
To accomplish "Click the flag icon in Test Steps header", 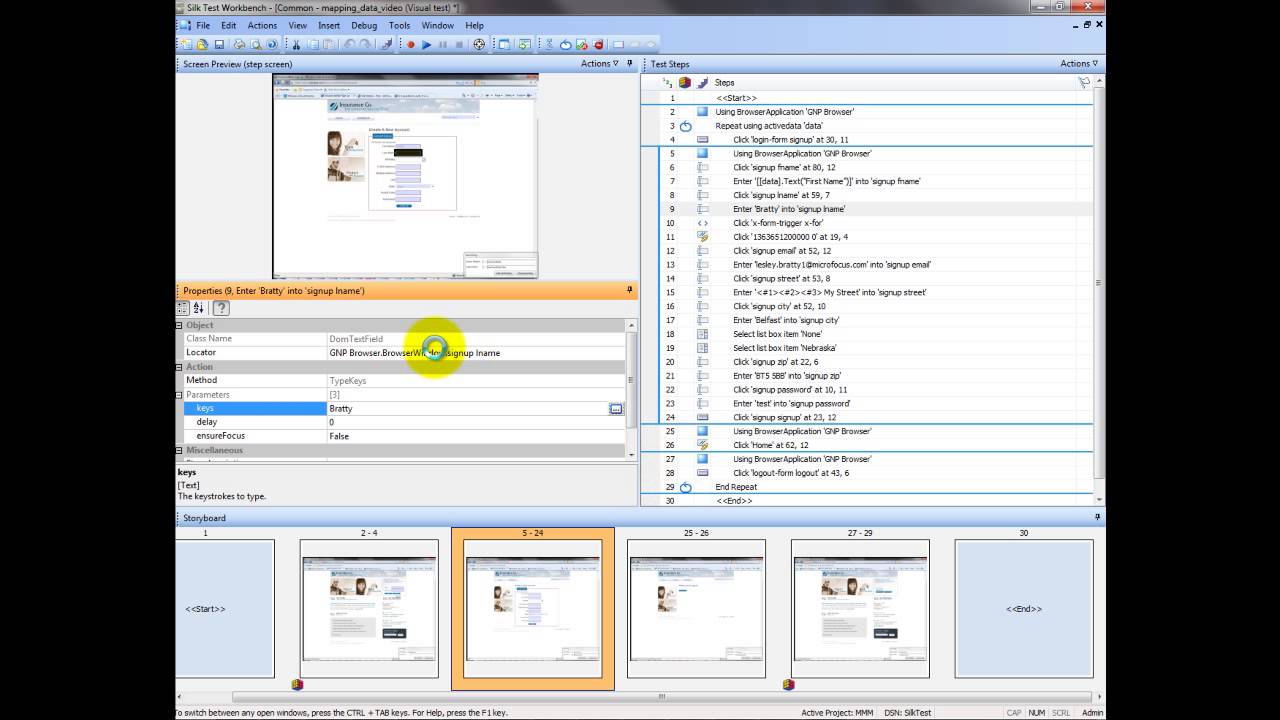I will [1083, 83].
